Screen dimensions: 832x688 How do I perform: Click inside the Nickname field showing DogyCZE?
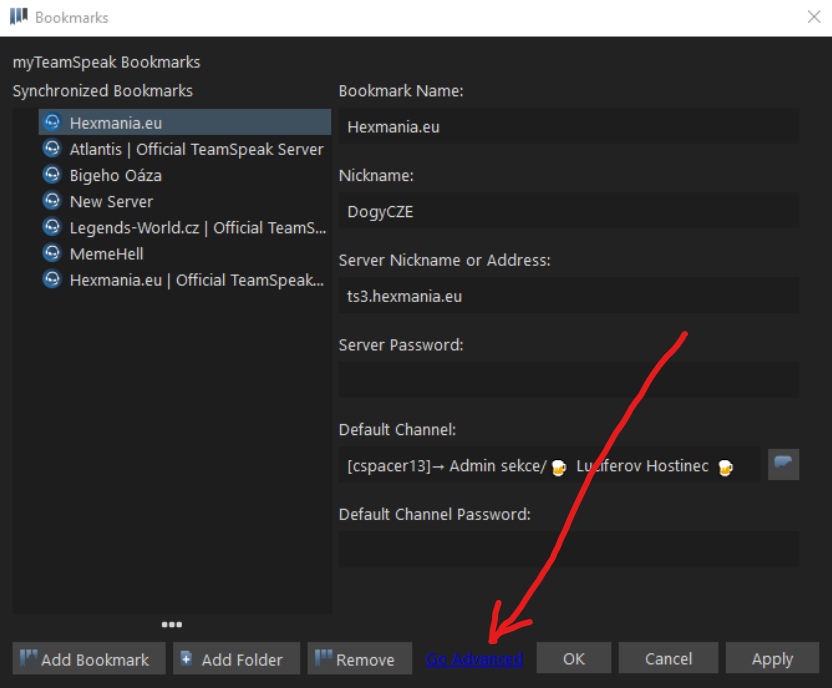[568, 211]
